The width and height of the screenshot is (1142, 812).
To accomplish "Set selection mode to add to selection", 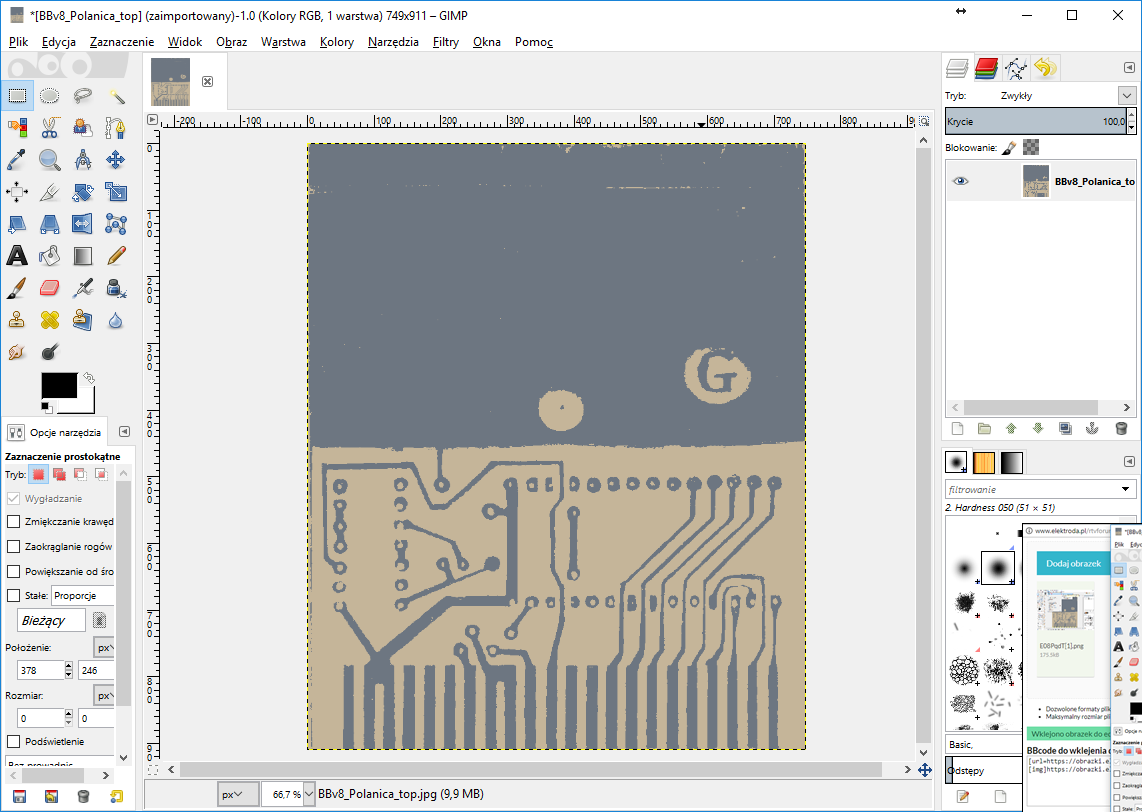I will 59,474.
